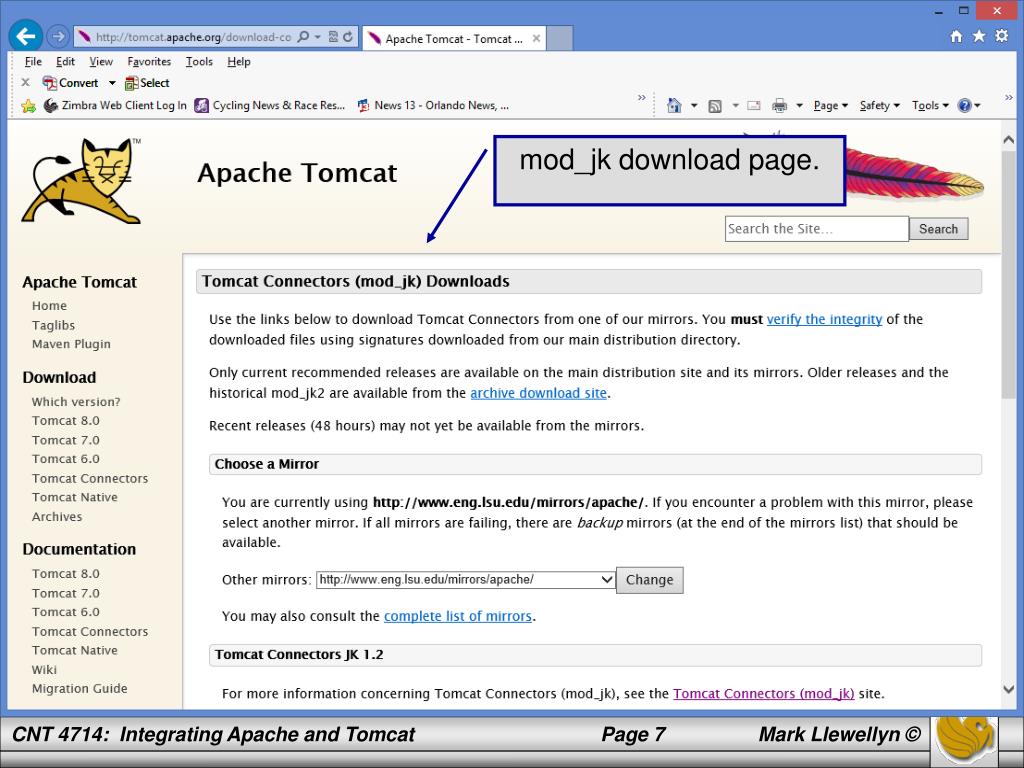
Task: Open the Page command dropdown
Action: [x=830, y=105]
